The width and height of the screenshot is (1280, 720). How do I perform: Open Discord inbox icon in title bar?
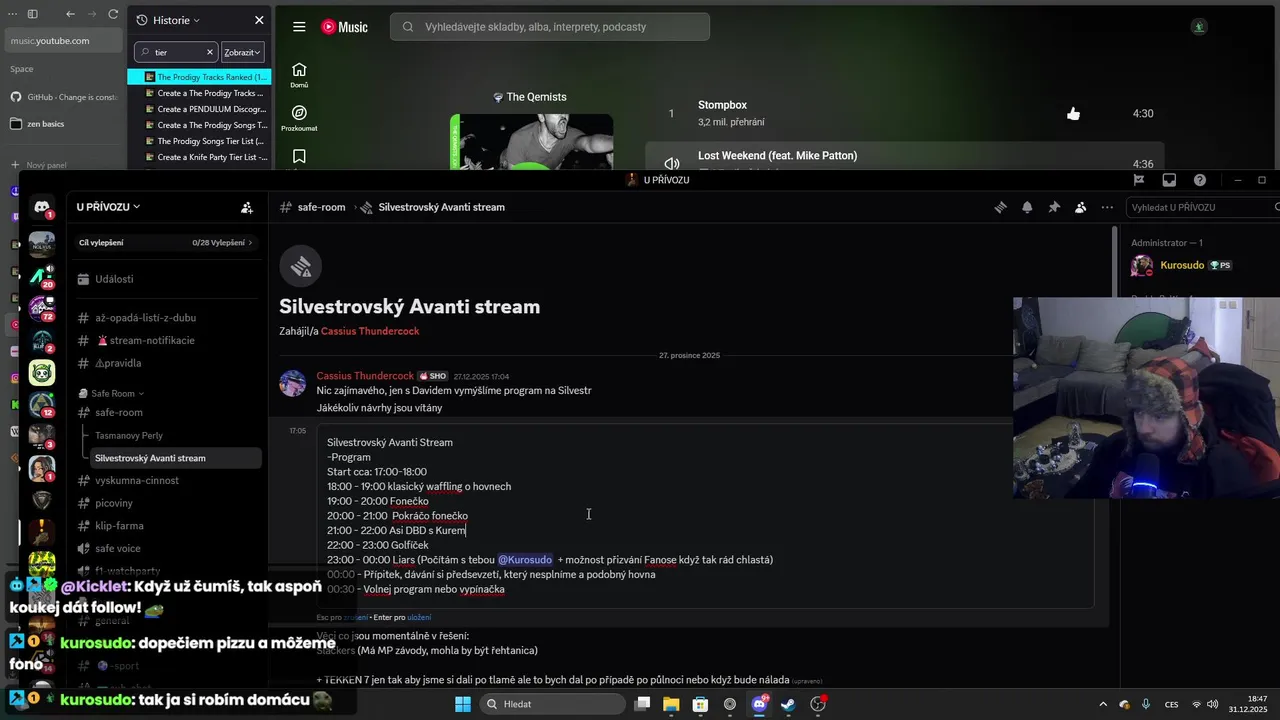1169,180
